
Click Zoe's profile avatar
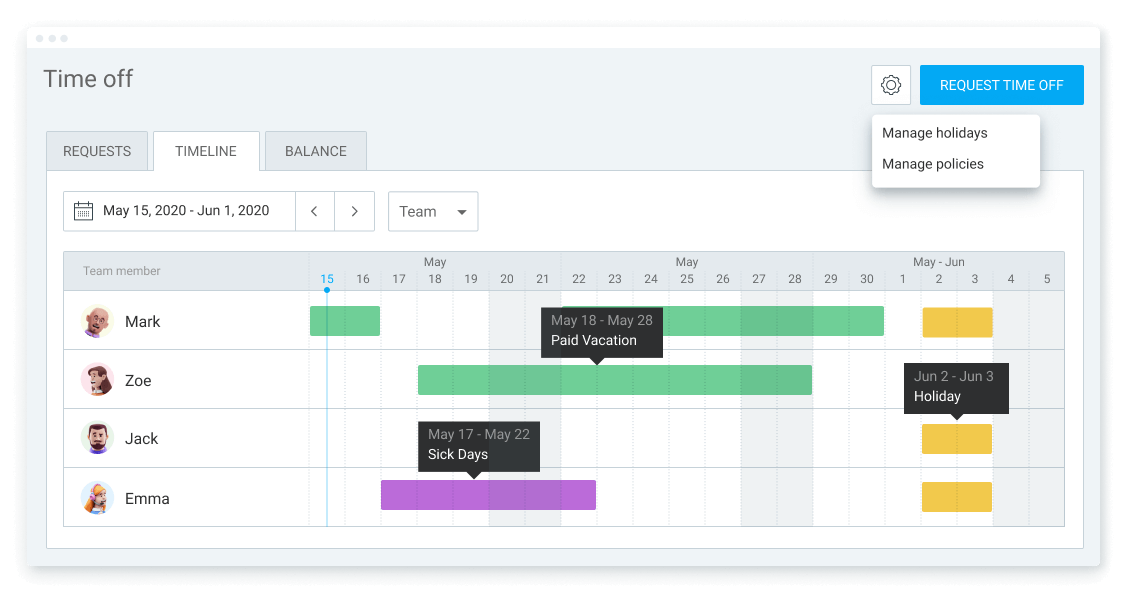[97, 380]
